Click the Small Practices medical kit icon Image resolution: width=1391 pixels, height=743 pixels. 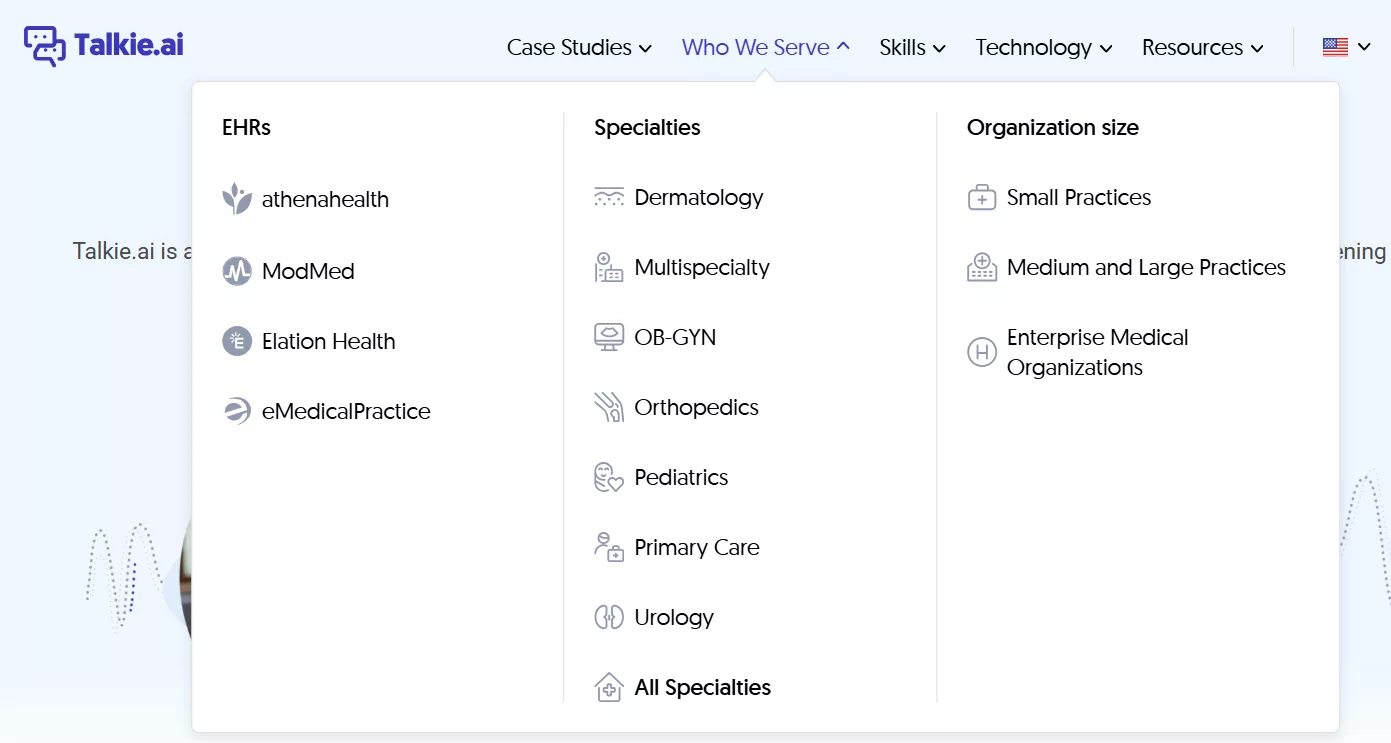click(x=982, y=197)
